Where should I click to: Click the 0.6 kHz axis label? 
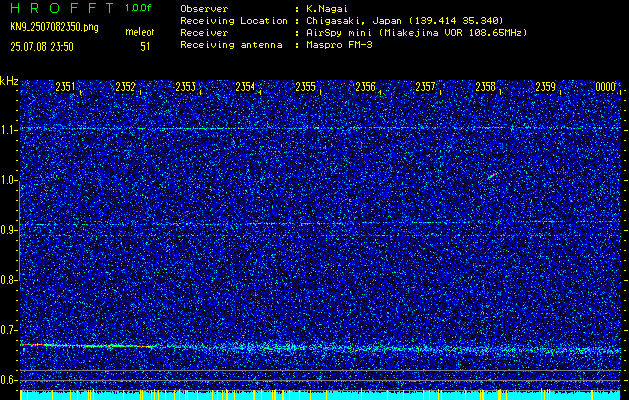coord(8,380)
